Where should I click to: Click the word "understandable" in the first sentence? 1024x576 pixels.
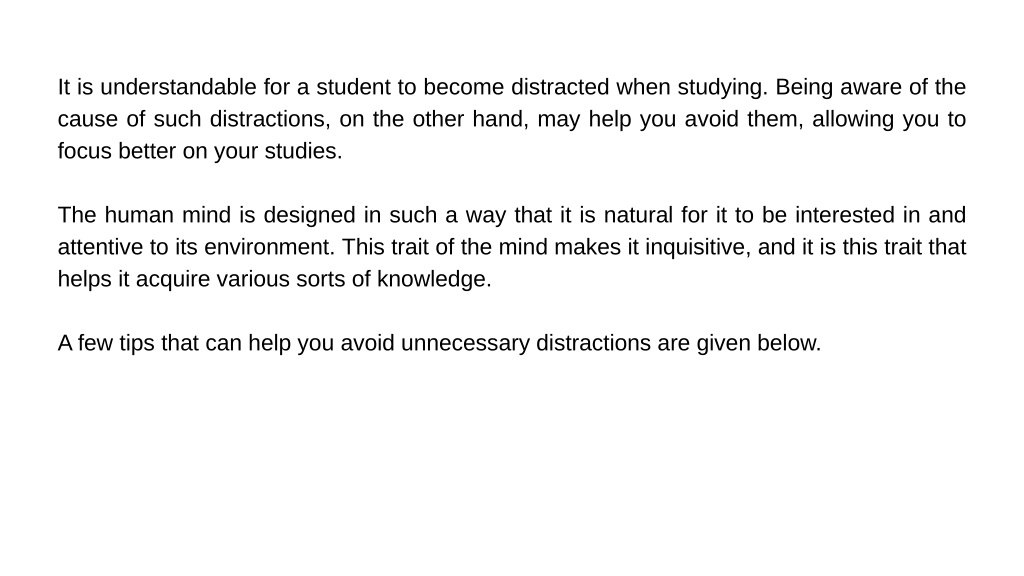[x=178, y=87]
